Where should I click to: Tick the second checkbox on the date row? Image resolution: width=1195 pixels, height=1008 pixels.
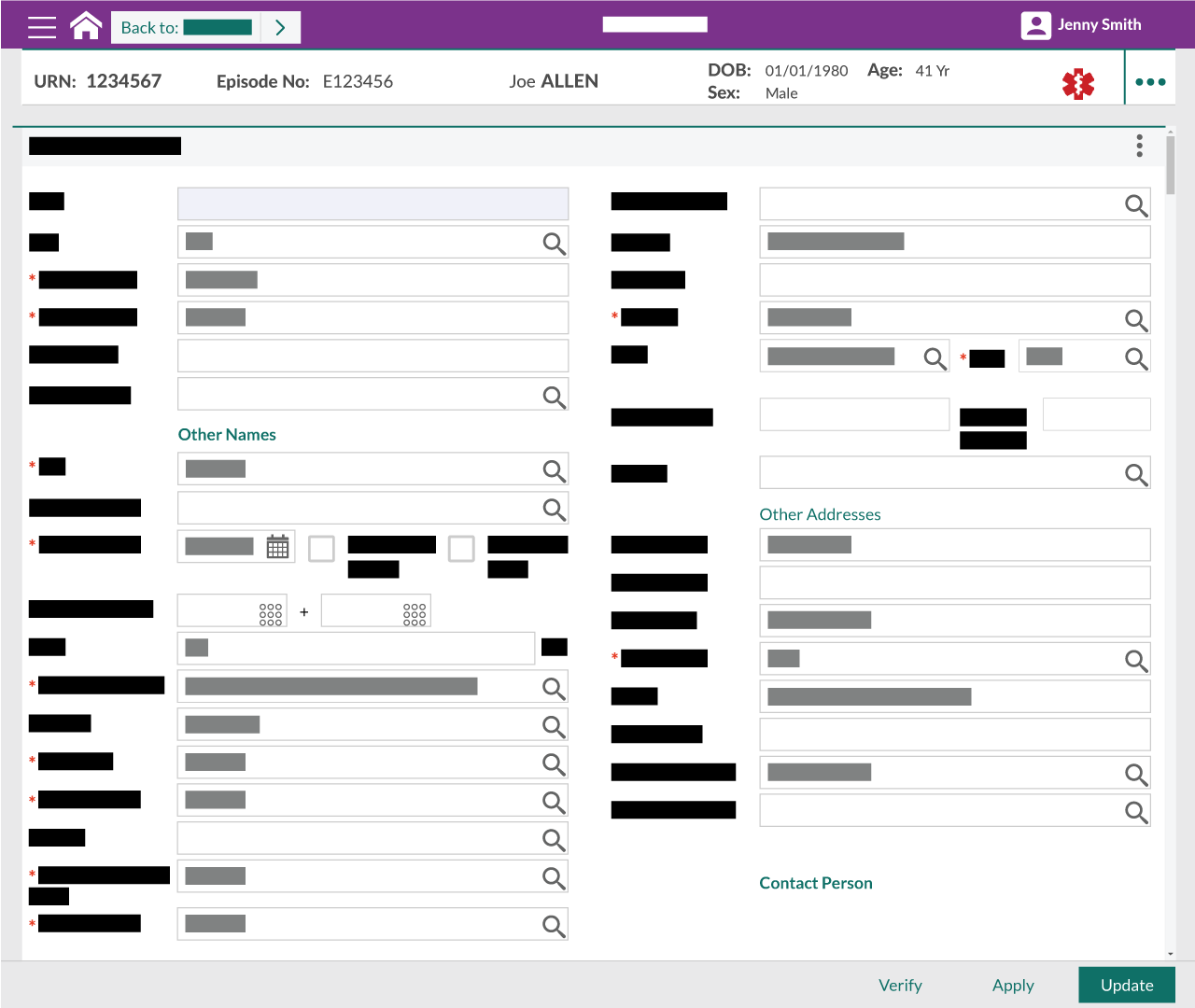pyautogui.click(x=461, y=549)
